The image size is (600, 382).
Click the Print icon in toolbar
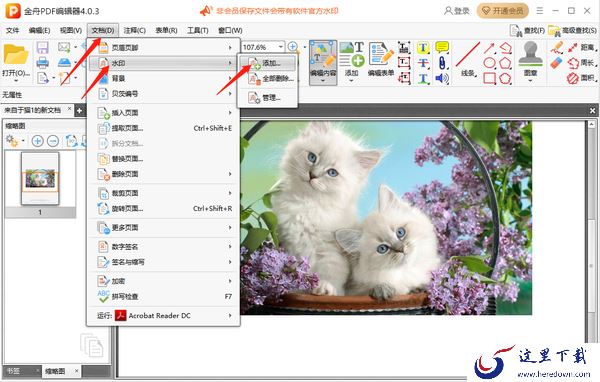42,63
